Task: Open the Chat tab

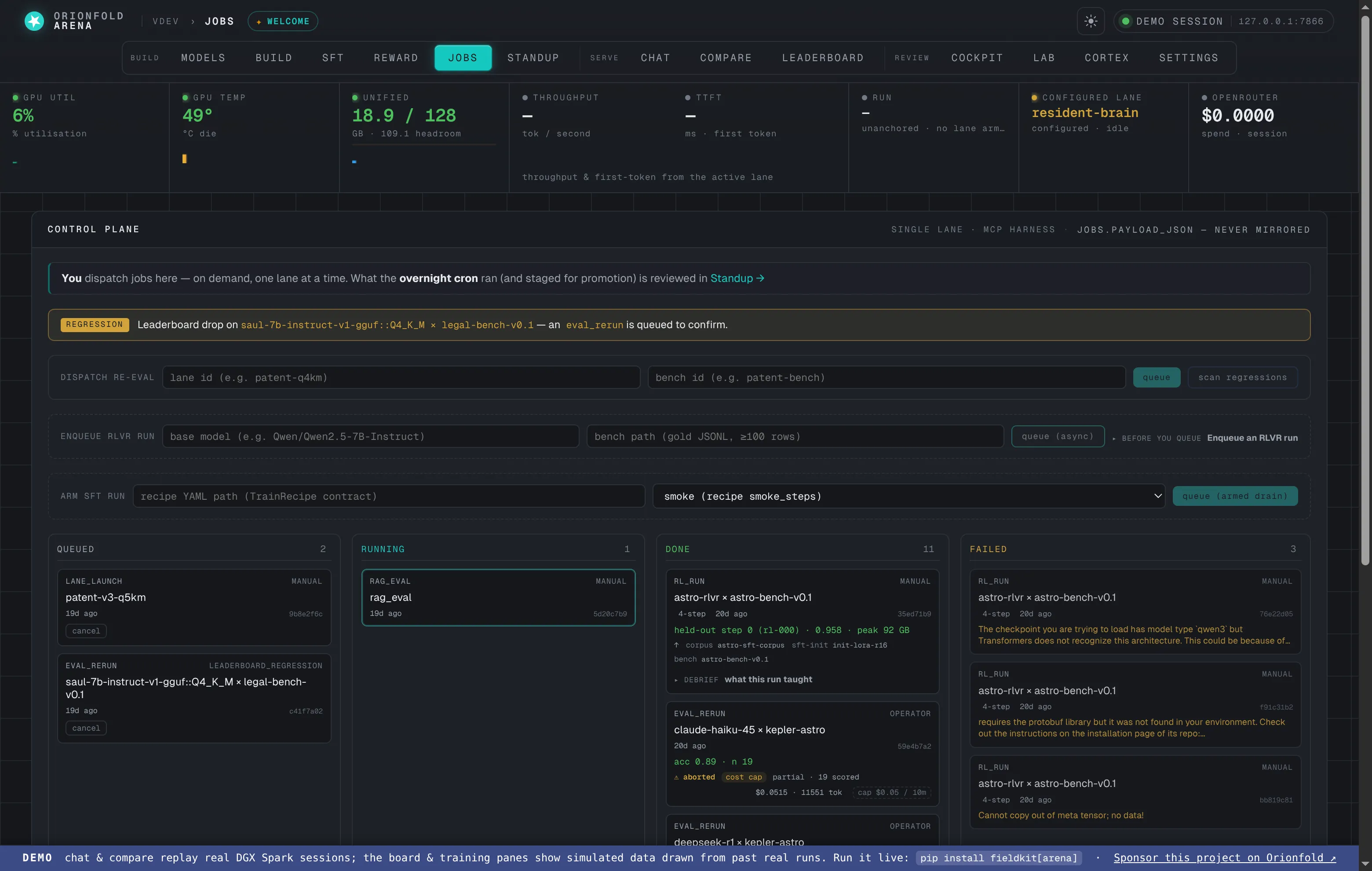Action: [655, 58]
